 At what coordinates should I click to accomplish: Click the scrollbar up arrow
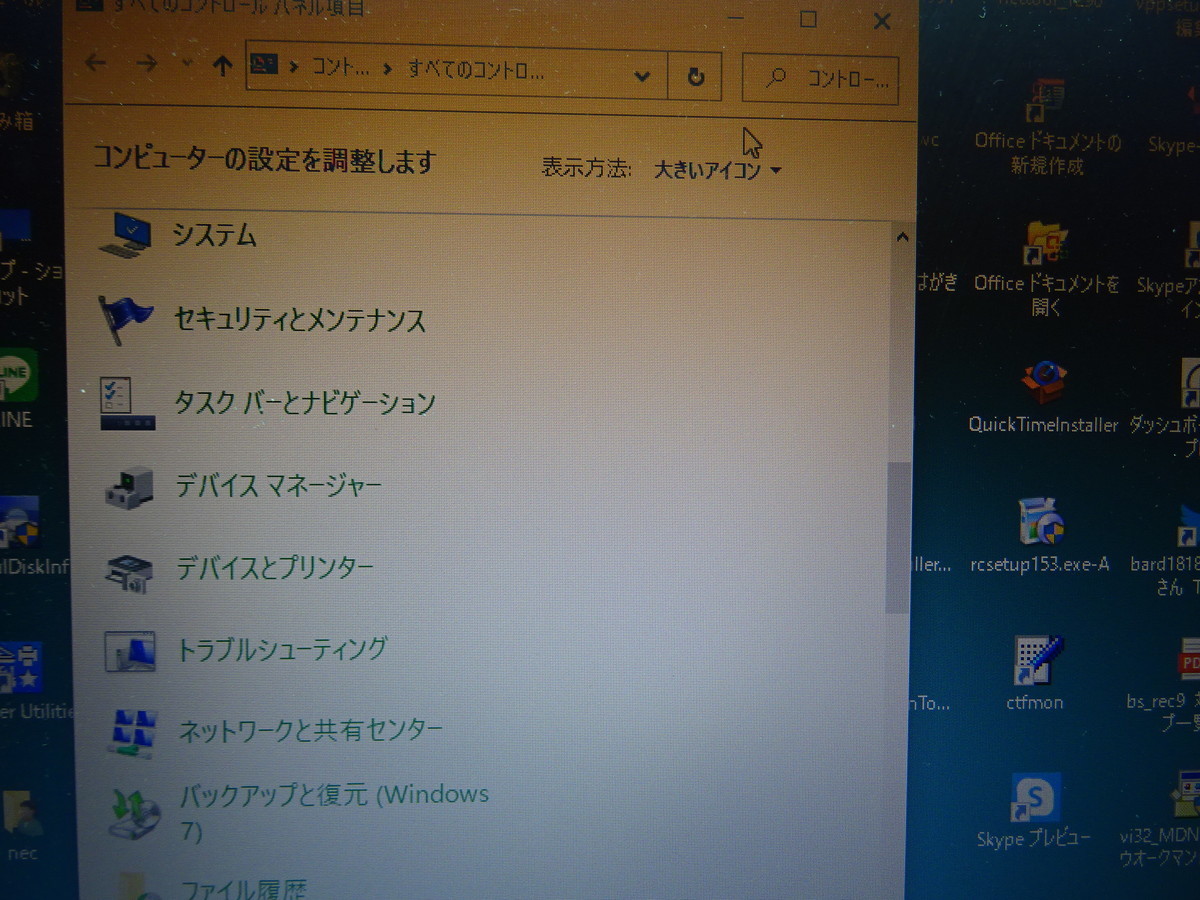[902, 238]
